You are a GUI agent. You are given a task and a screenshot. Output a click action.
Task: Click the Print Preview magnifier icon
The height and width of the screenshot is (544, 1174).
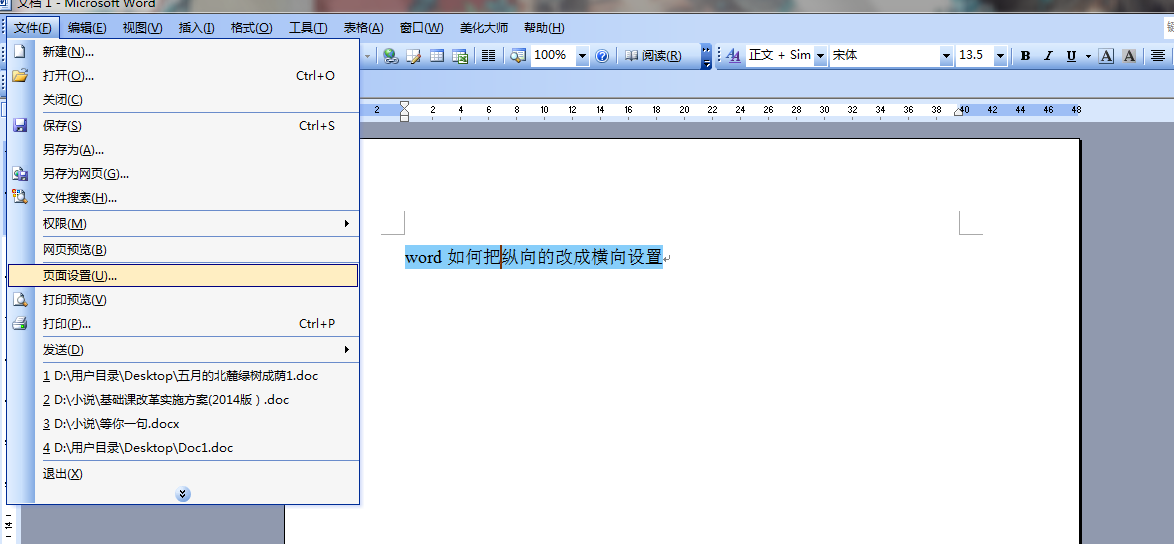click(20, 299)
